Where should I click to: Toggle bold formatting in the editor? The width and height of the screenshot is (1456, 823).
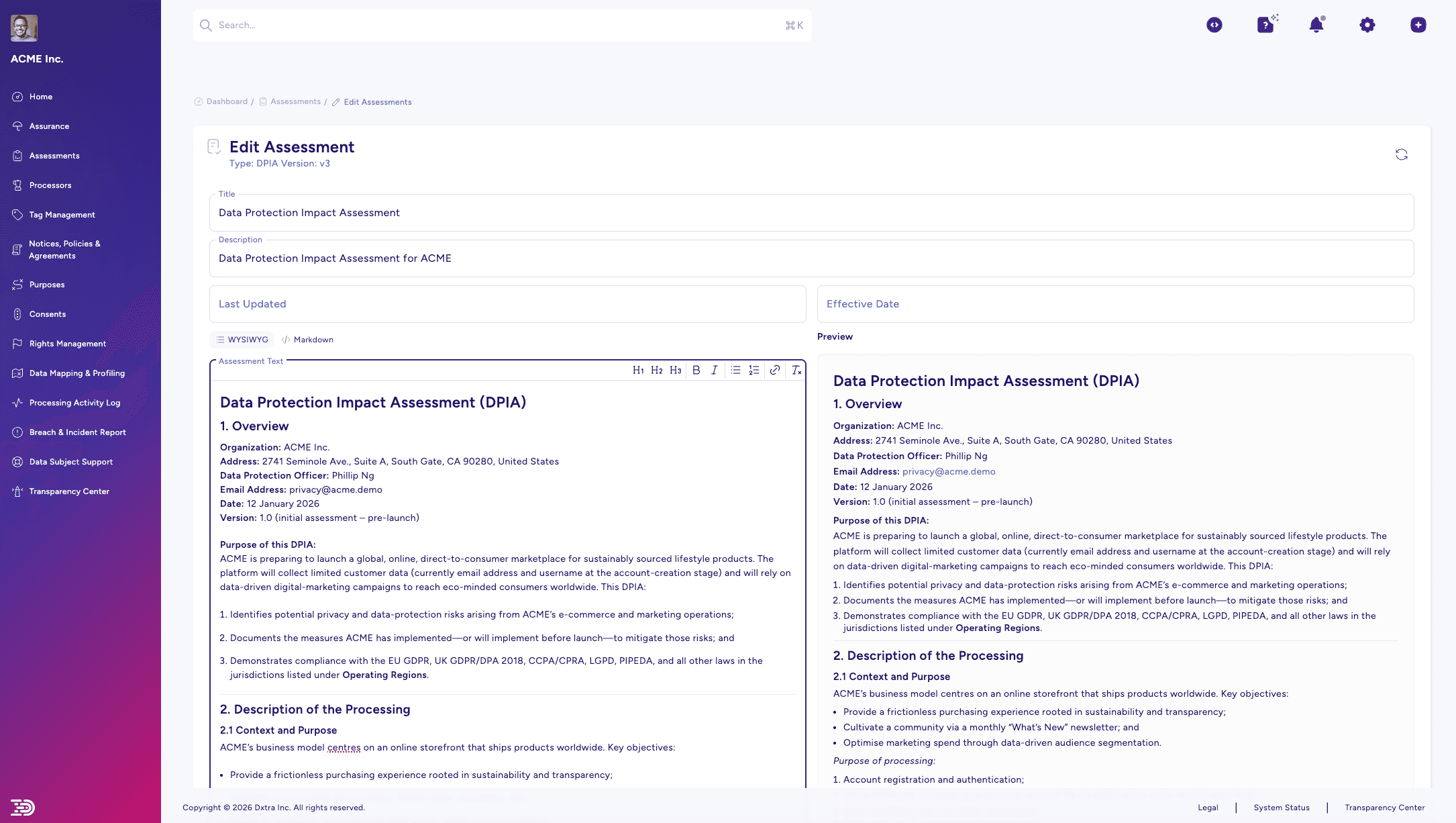pyautogui.click(x=696, y=370)
